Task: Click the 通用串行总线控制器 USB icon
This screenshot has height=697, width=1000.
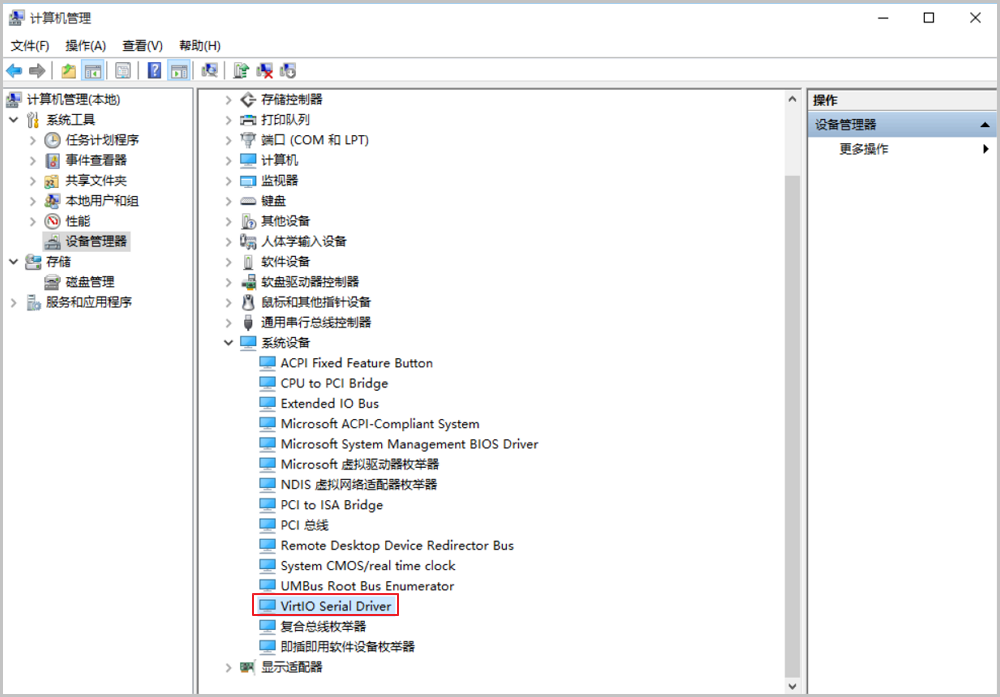Action: click(248, 323)
